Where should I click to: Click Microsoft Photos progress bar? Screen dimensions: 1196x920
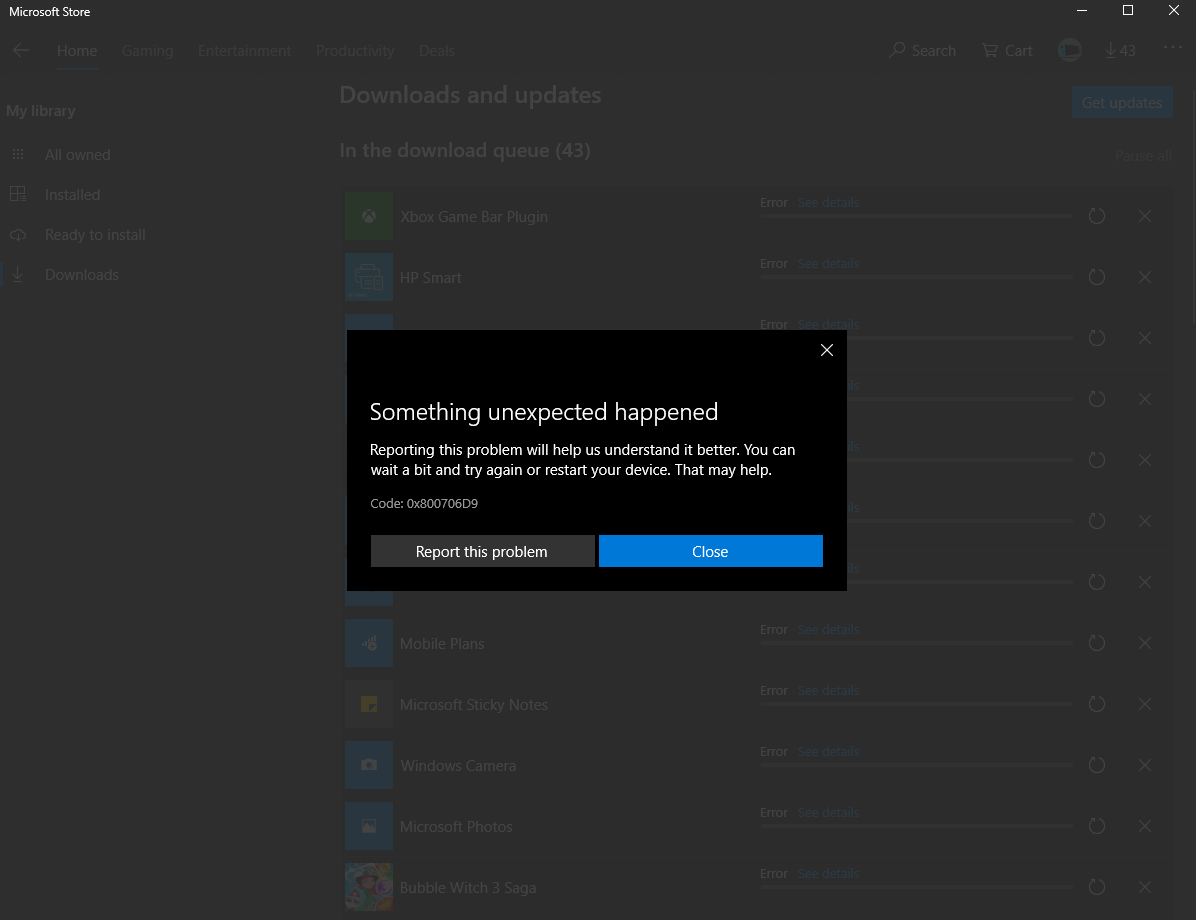[x=916, y=826]
